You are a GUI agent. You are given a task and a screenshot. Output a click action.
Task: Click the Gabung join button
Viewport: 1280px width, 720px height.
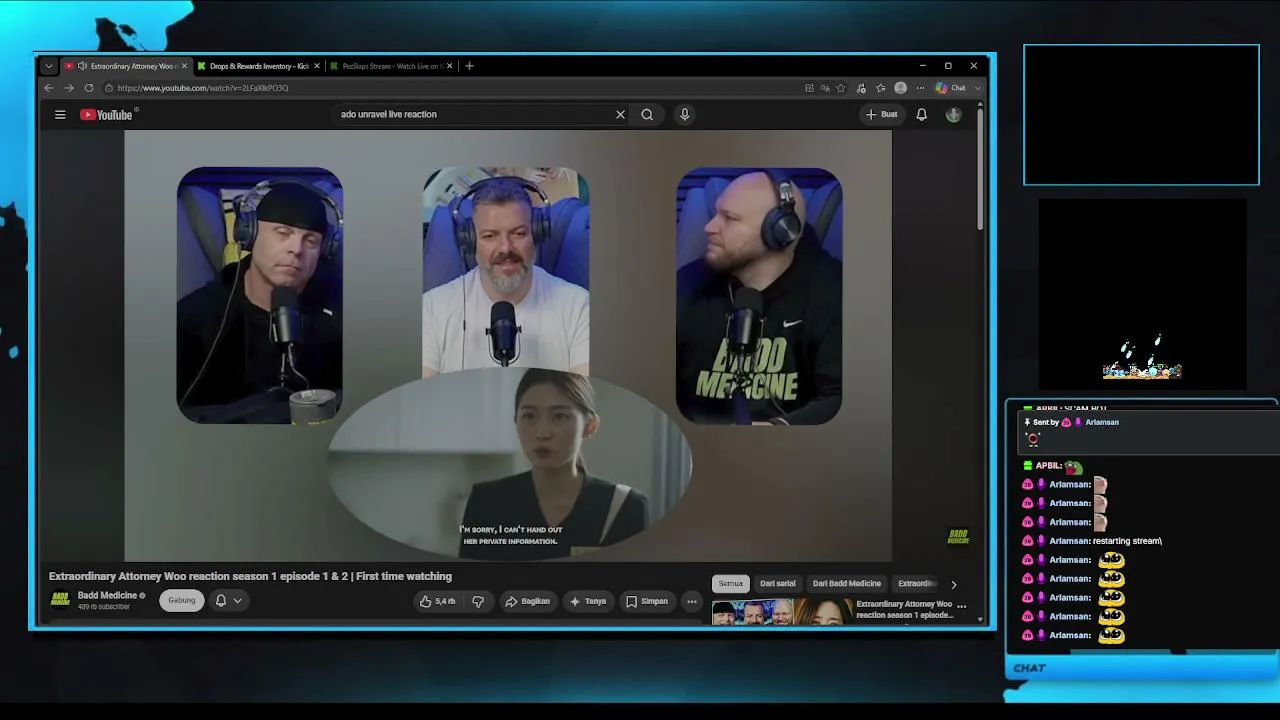click(x=182, y=600)
